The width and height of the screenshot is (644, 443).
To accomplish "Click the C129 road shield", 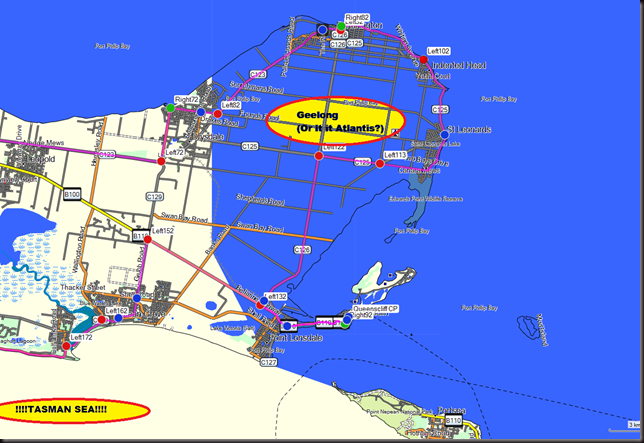I will coord(154,197).
